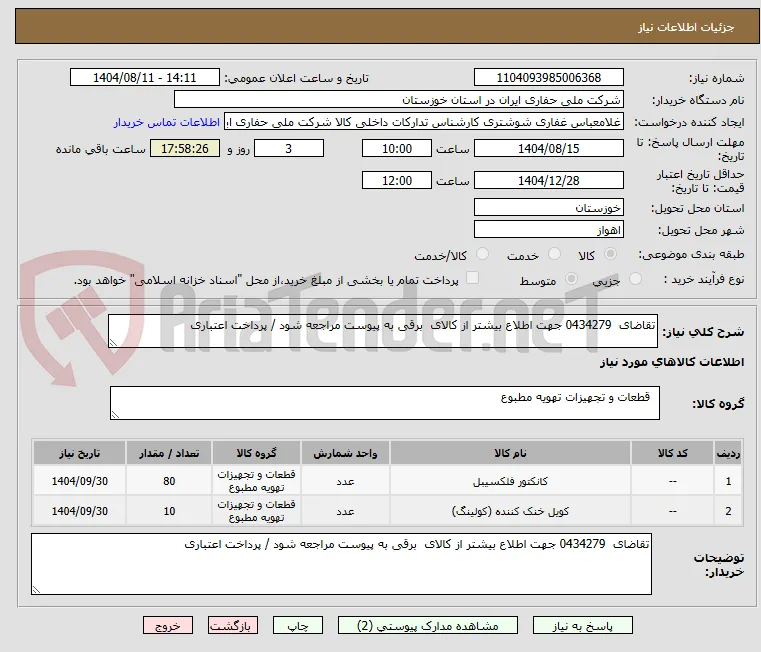Select the جزیی purchase type radio
This screenshot has height=652, width=761.
pyautogui.click(x=635, y=279)
